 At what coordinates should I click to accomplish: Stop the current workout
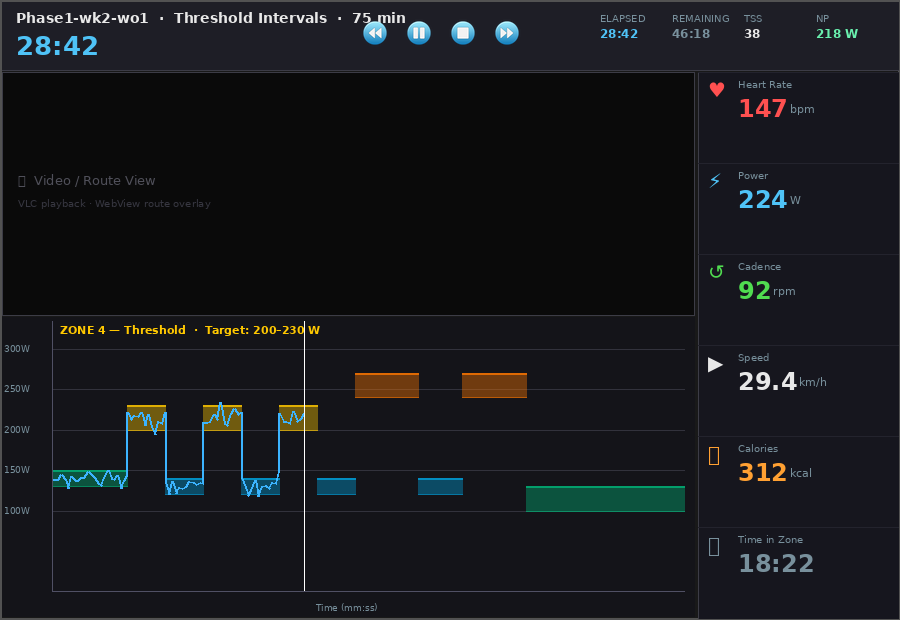(x=462, y=33)
